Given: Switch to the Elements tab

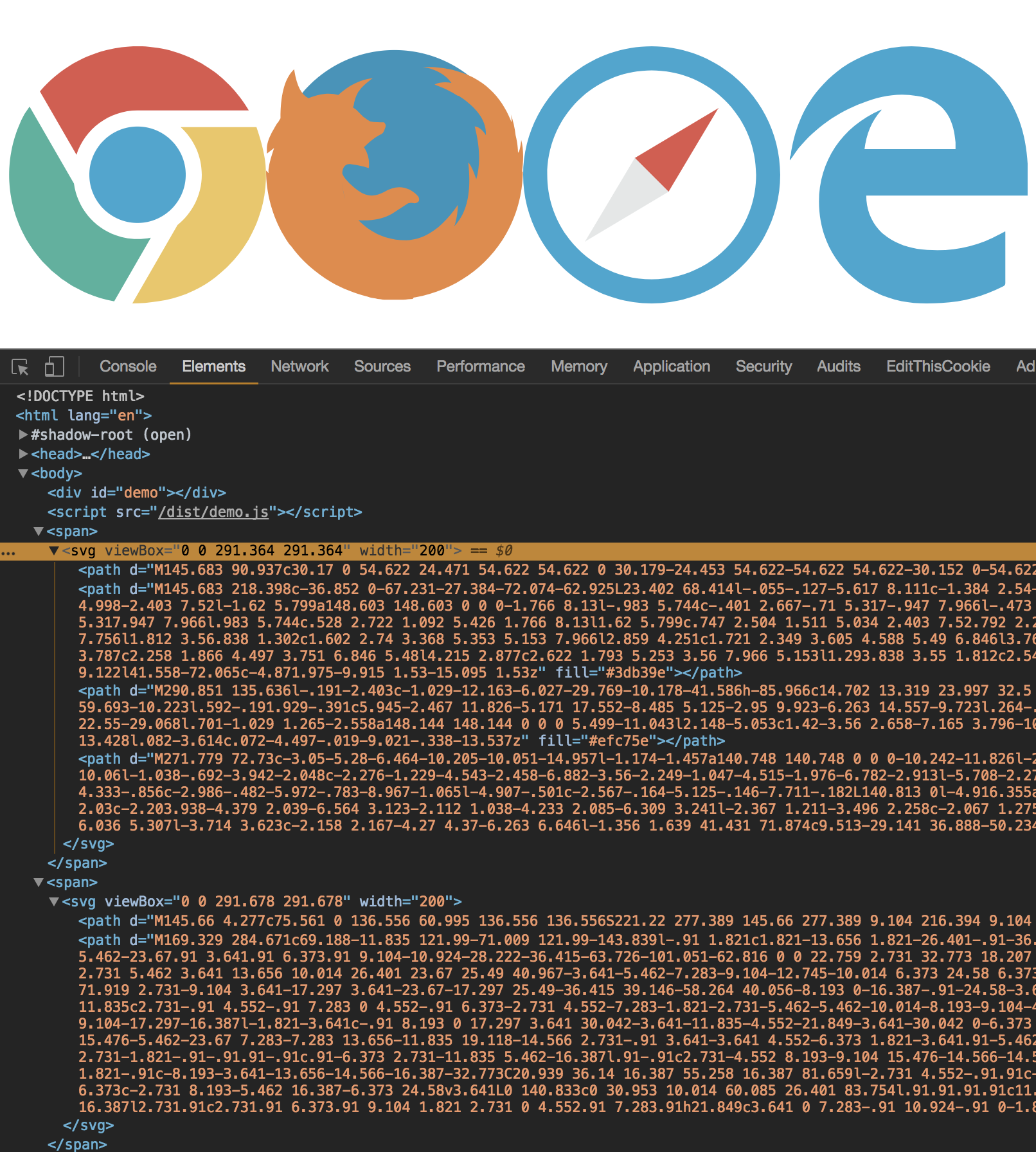Looking at the screenshot, I should pyautogui.click(x=213, y=366).
